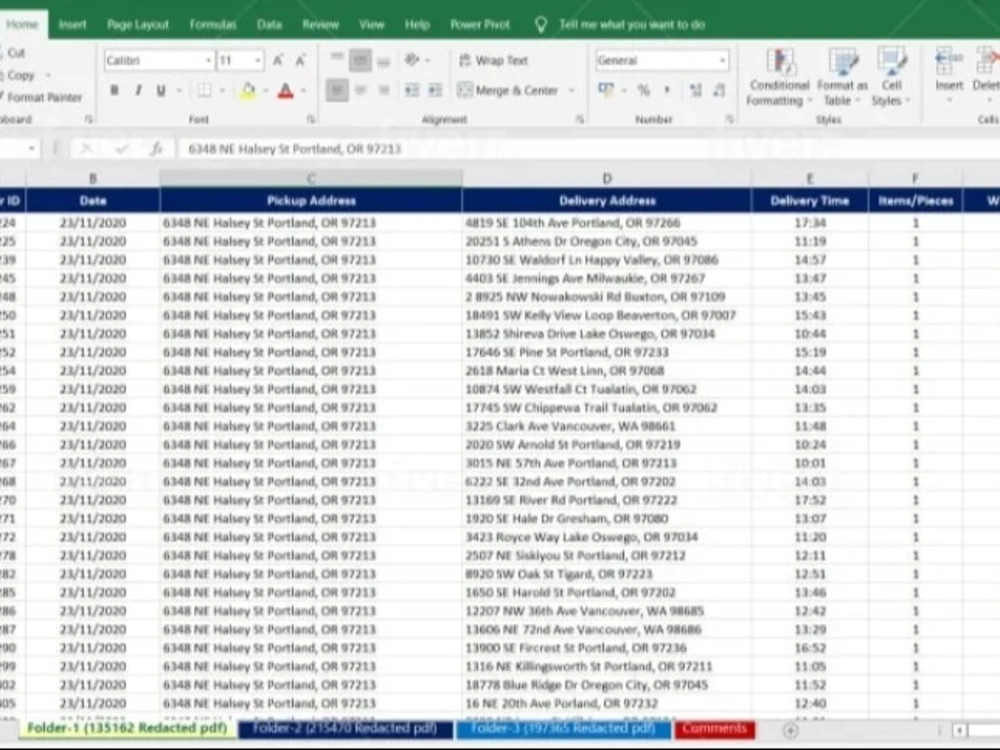Toggle Italic formatting
1000x750 pixels.
pos(138,91)
